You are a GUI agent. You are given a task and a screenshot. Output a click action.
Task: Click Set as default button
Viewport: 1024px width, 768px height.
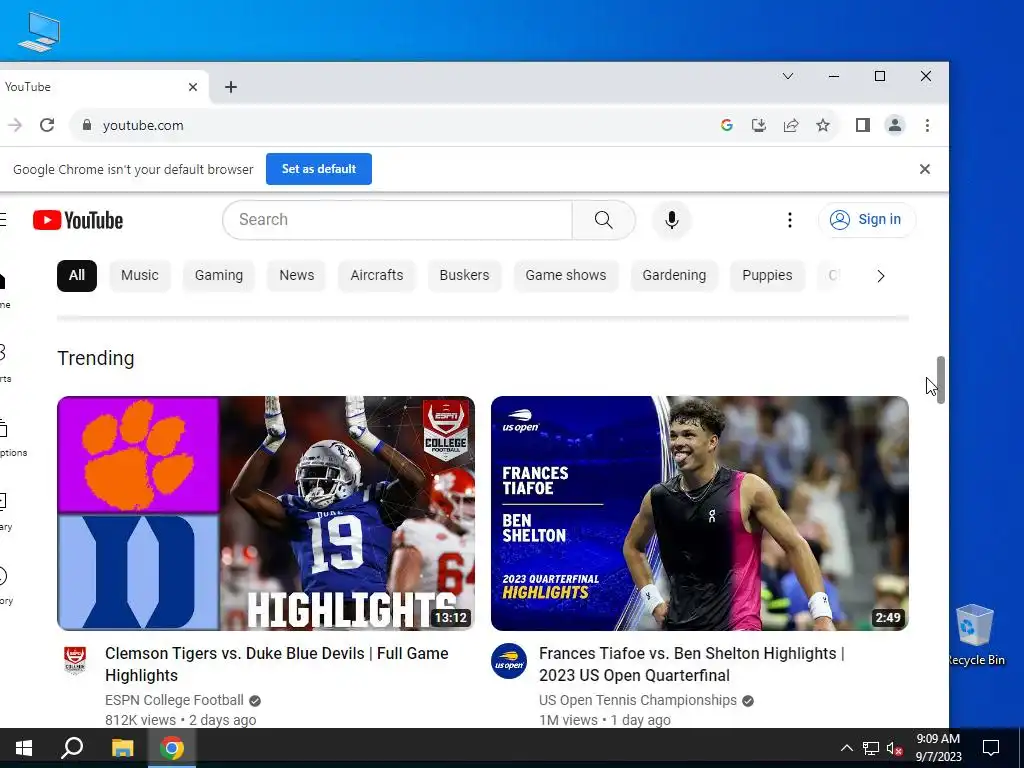click(319, 169)
